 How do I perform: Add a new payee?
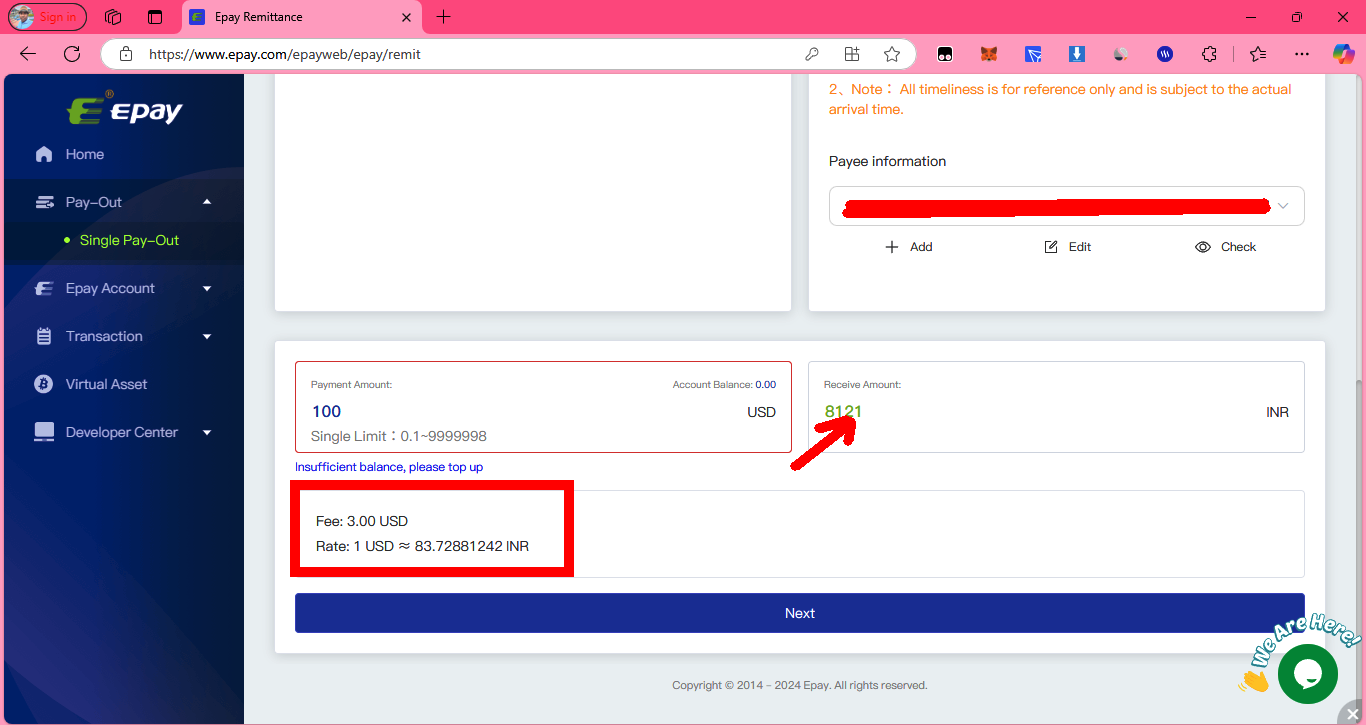(x=909, y=247)
